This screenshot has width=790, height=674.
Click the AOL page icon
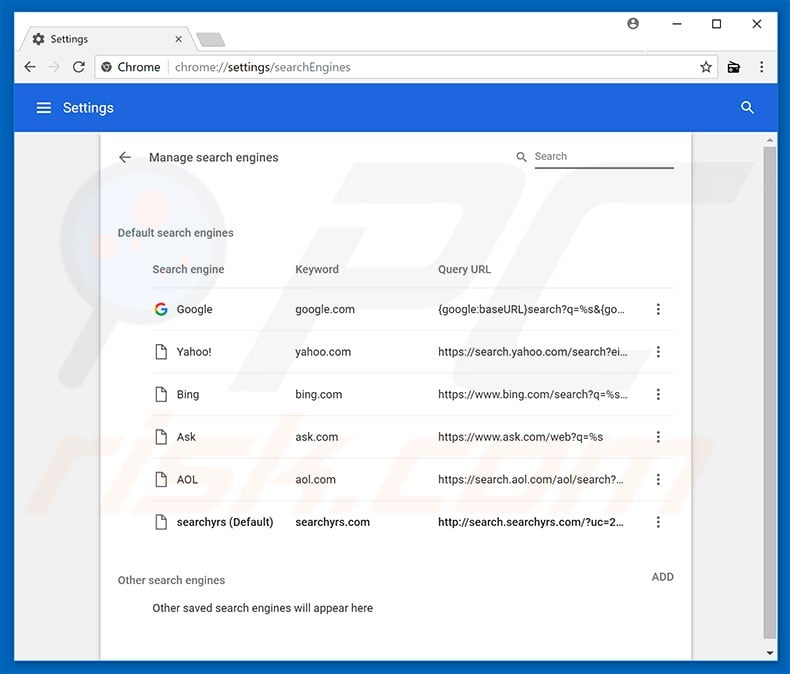[x=161, y=480]
